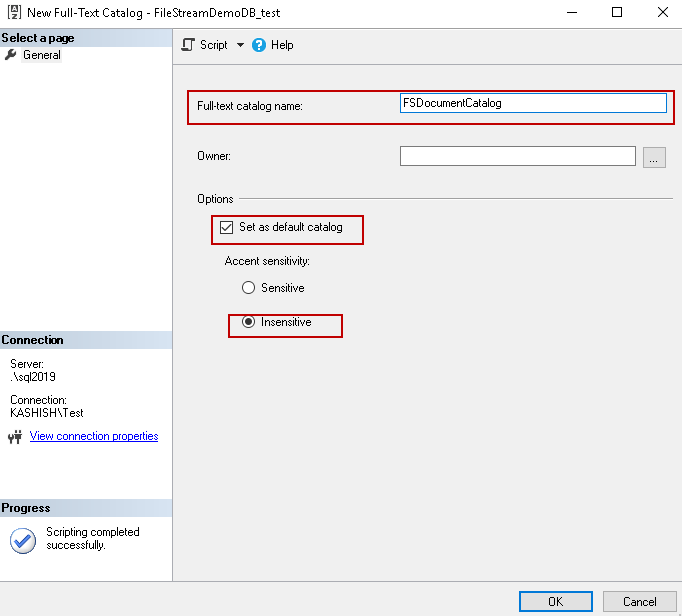
Task: Uncheck Set as default catalog
Action: pyautogui.click(x=226, y=228)
